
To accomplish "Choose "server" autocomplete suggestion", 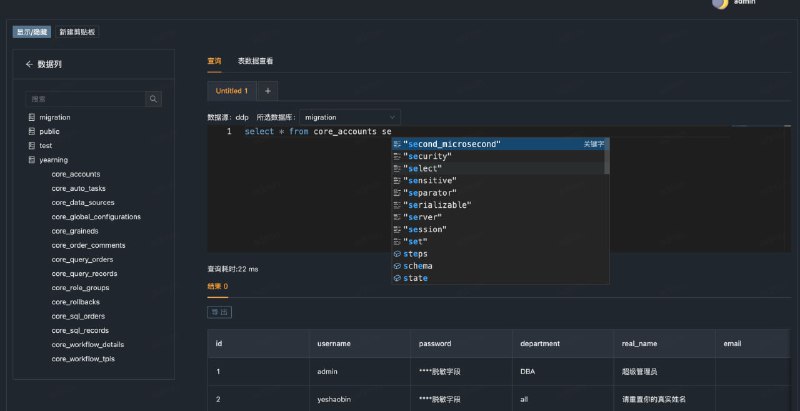I will (x=500, y=218).
